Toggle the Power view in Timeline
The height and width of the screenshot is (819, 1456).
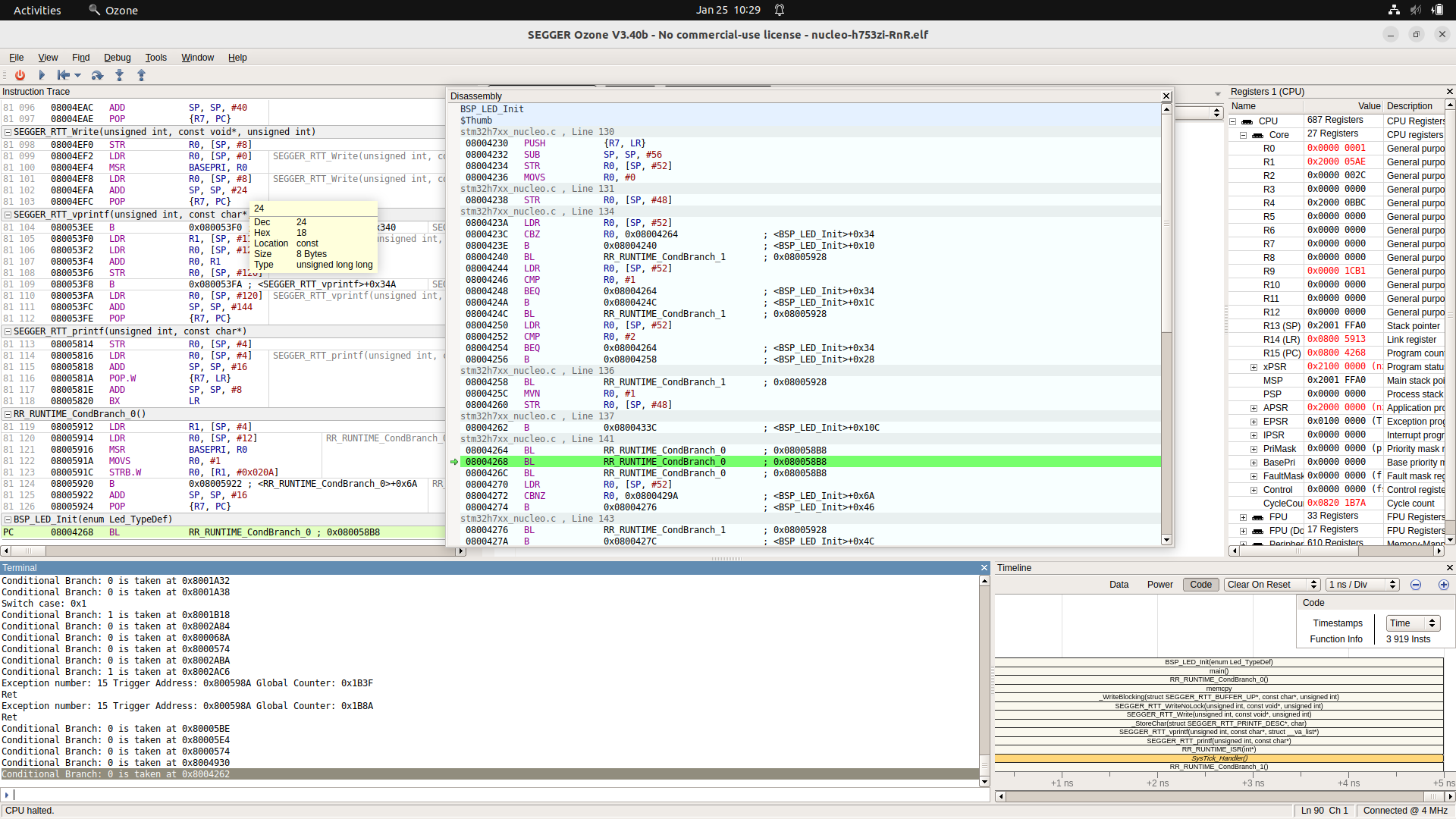coord(1159,585)
